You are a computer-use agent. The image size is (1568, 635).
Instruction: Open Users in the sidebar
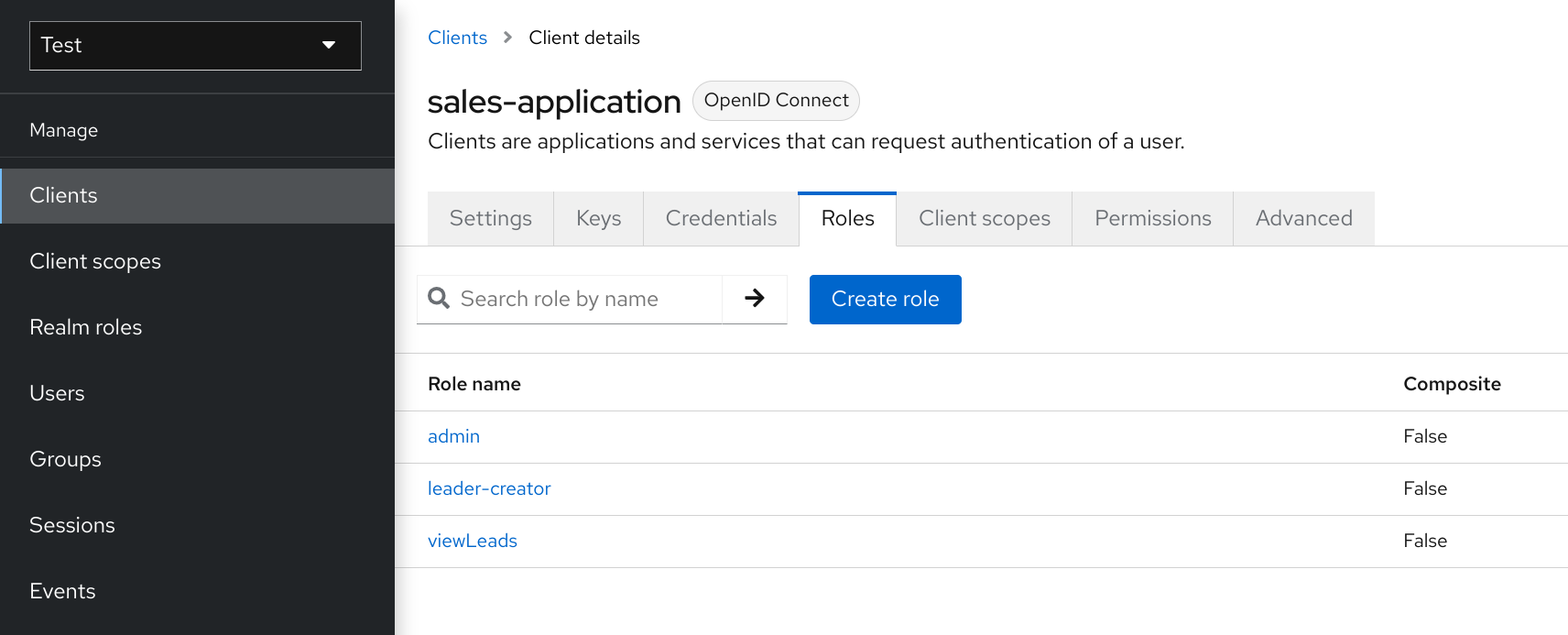57,394
